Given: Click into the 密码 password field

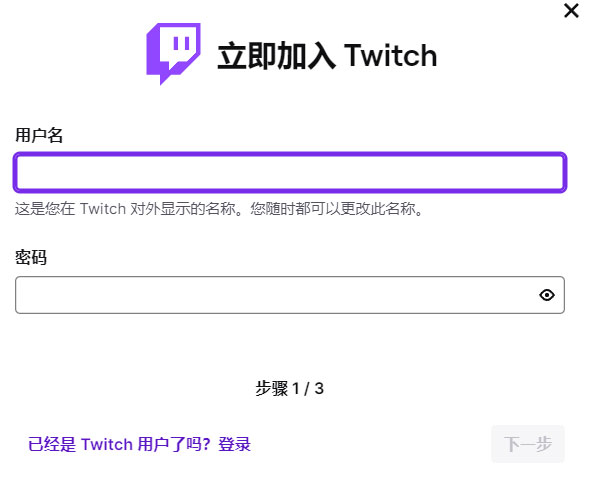Looking at the screenshot, I should pos(290,295).
